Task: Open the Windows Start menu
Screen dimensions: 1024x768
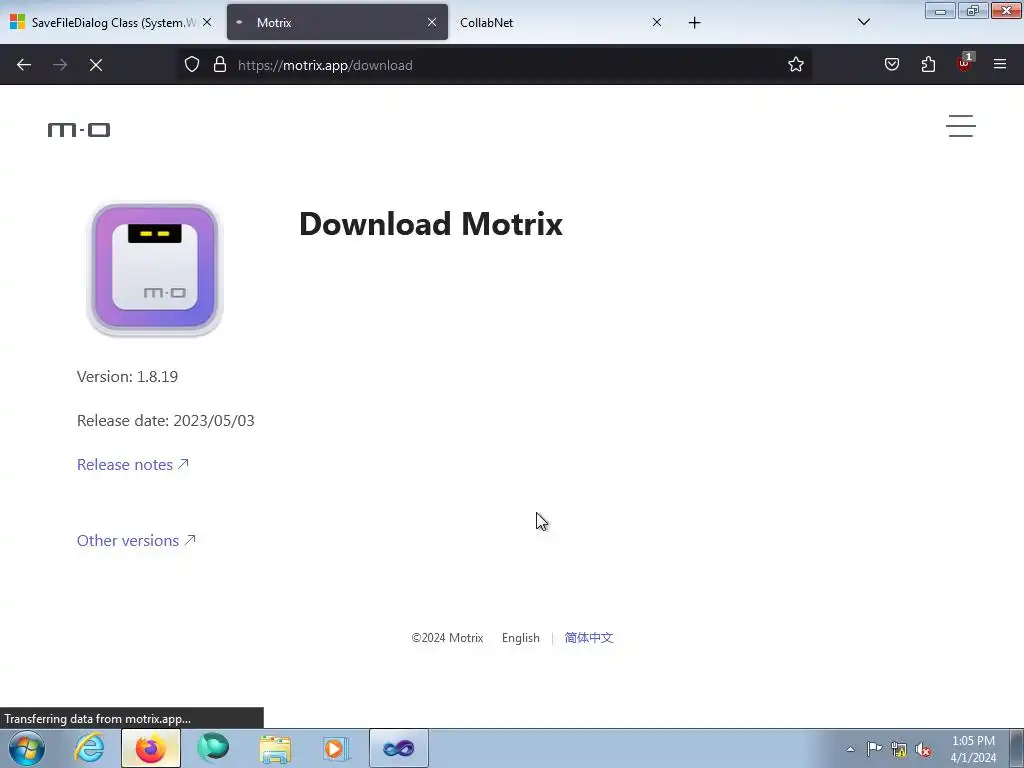Action: click(x=27, y=748)
